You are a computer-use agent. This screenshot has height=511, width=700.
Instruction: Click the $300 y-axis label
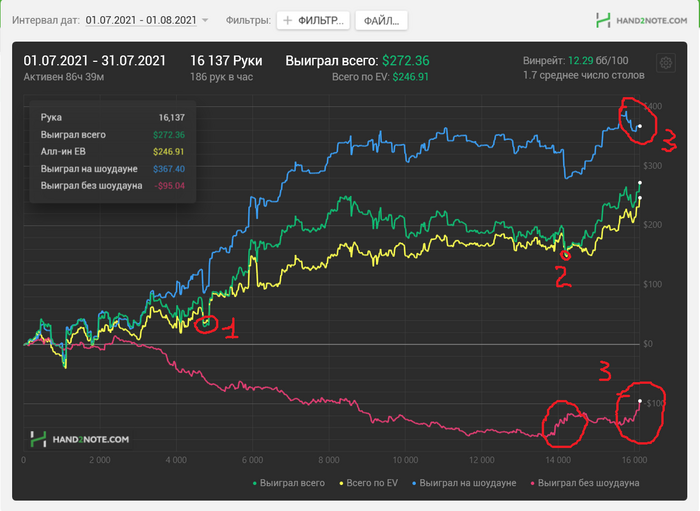click(x=652, y=166)
